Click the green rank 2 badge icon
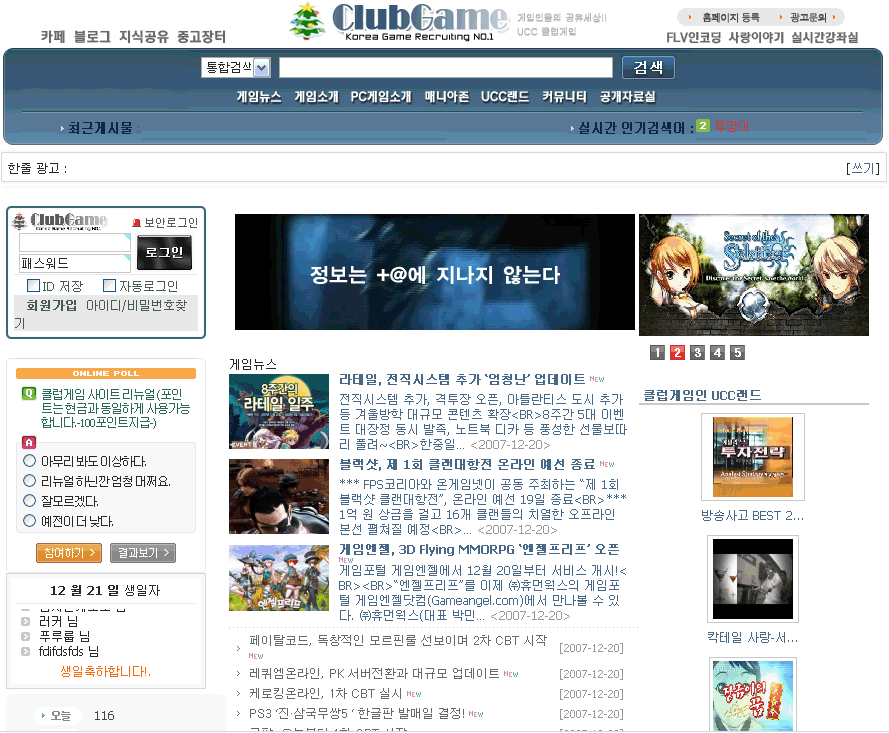The image size is (889, 733). [702, 126]
